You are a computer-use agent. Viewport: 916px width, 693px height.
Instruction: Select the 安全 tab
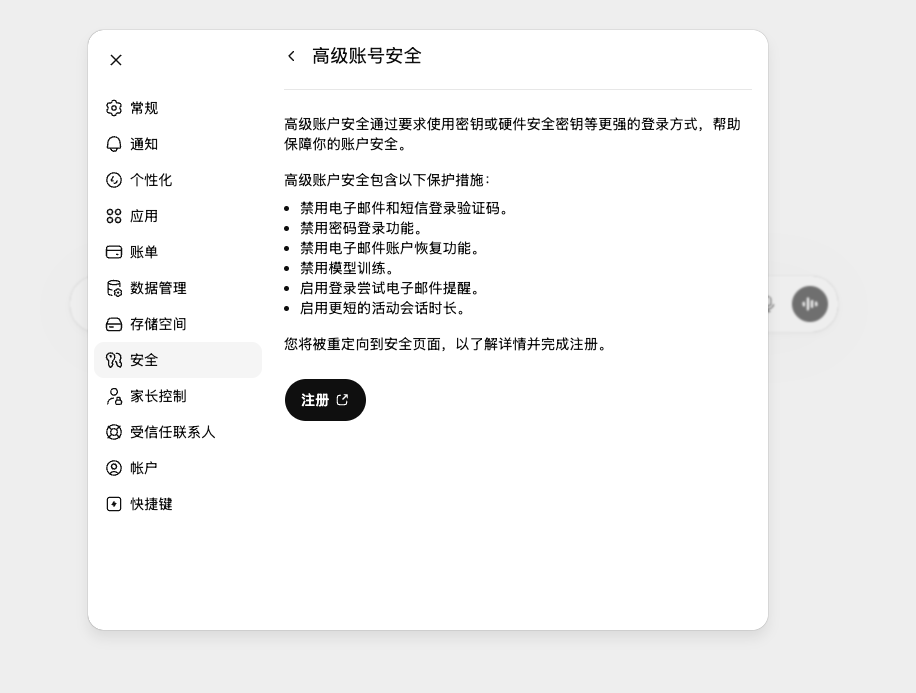(x=178, y=360)
